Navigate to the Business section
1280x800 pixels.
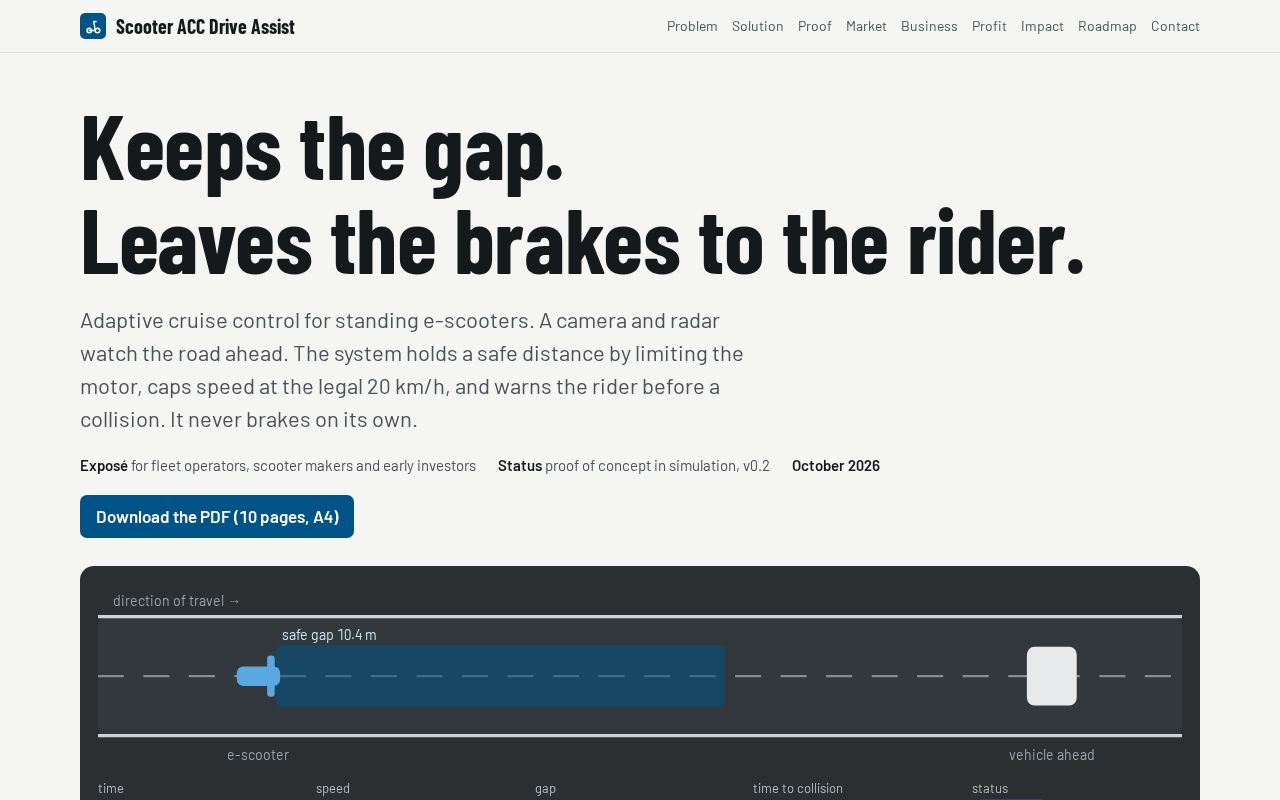[x=929, y=26]
